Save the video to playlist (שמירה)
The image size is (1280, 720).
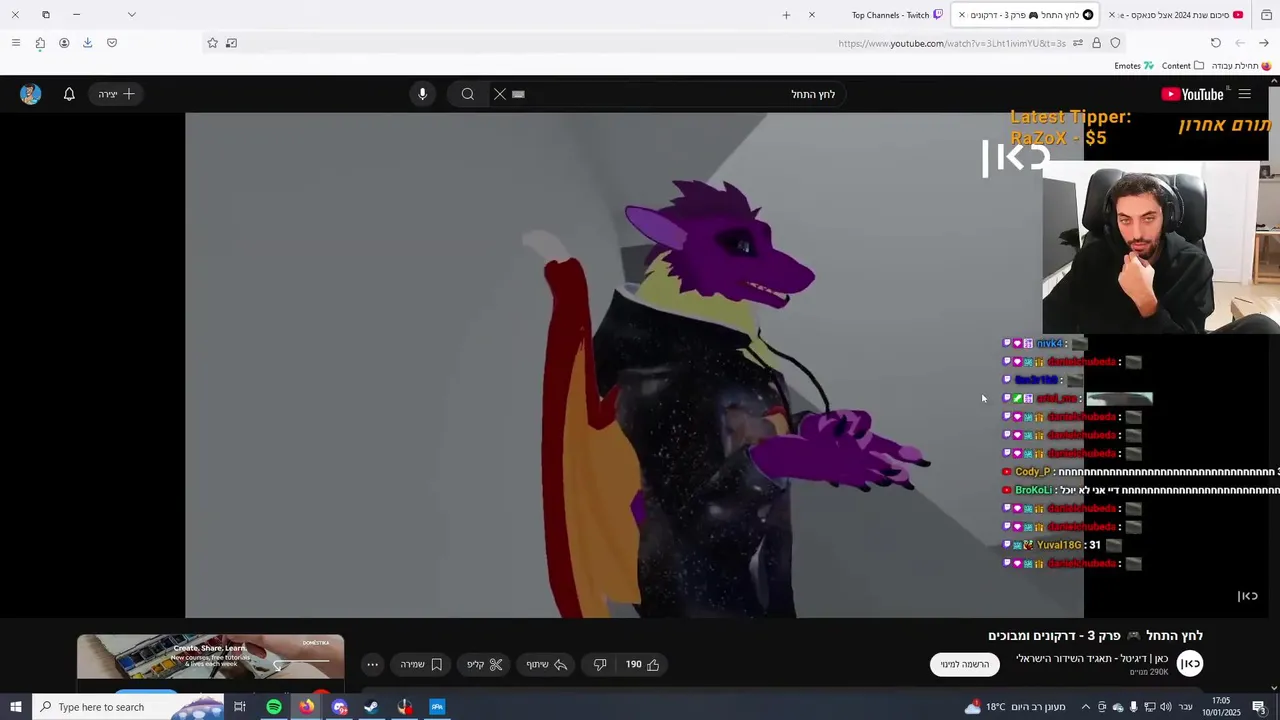click(x=421, y=664)
